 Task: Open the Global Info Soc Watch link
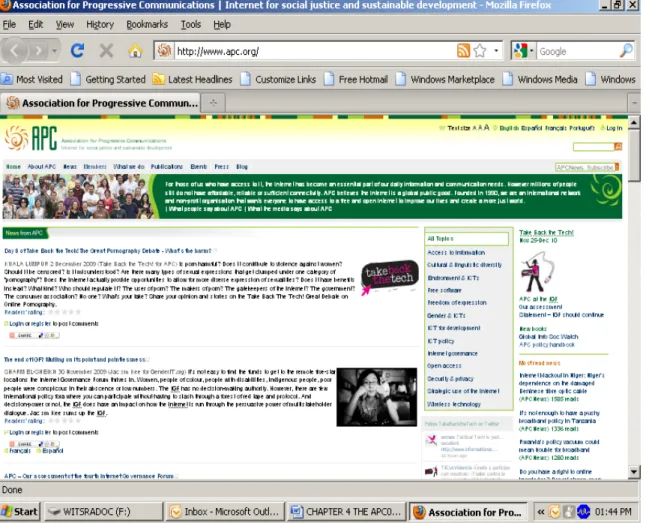tap(548, 337)
